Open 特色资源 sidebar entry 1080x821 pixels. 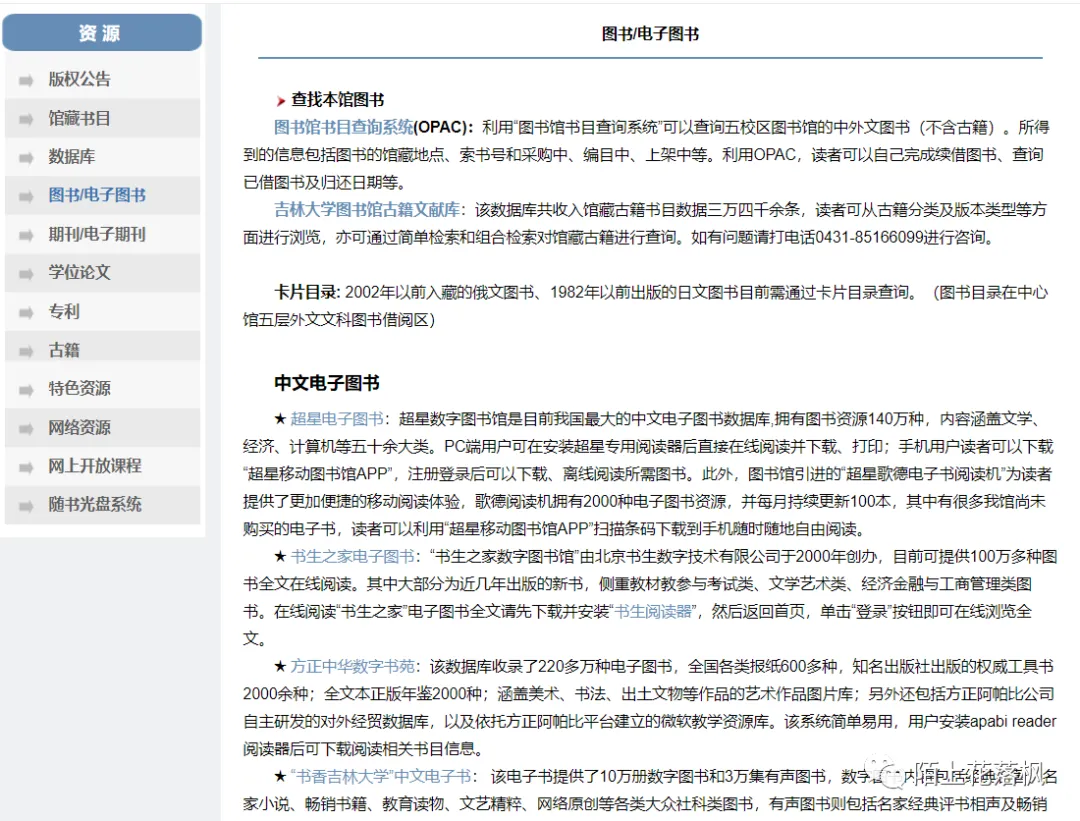click(79, 388)
